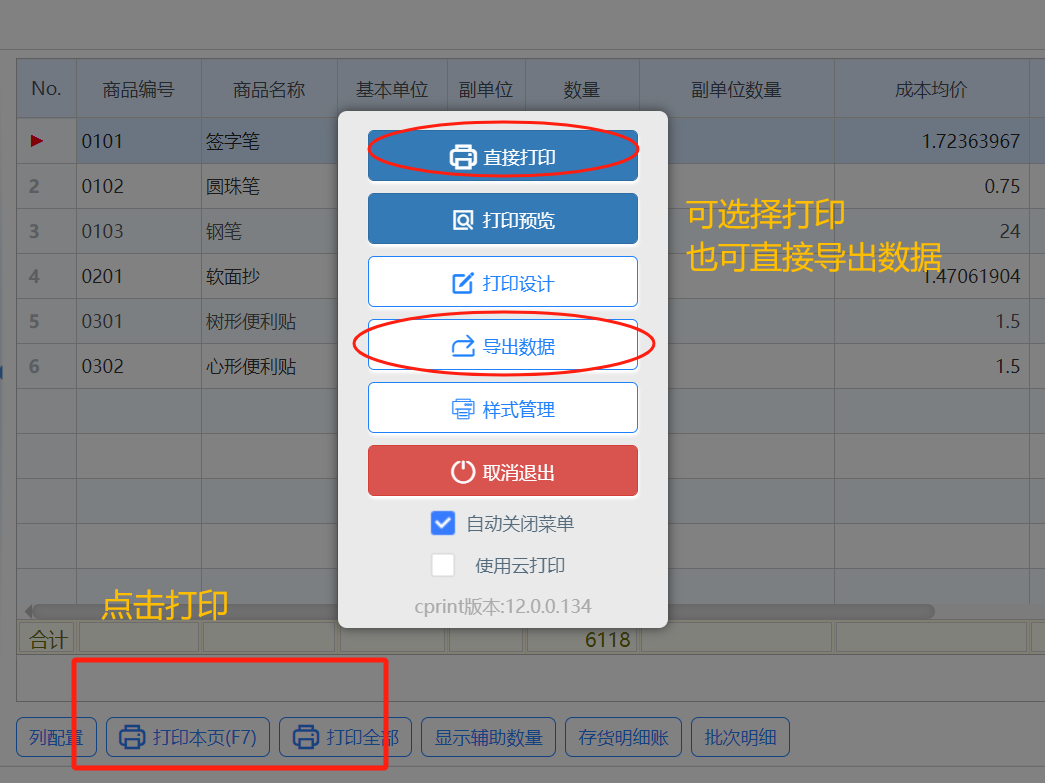Enable the 使用云打印 checkbox
This screenshot has width=1045, height=783.
[x=443, y=565]
